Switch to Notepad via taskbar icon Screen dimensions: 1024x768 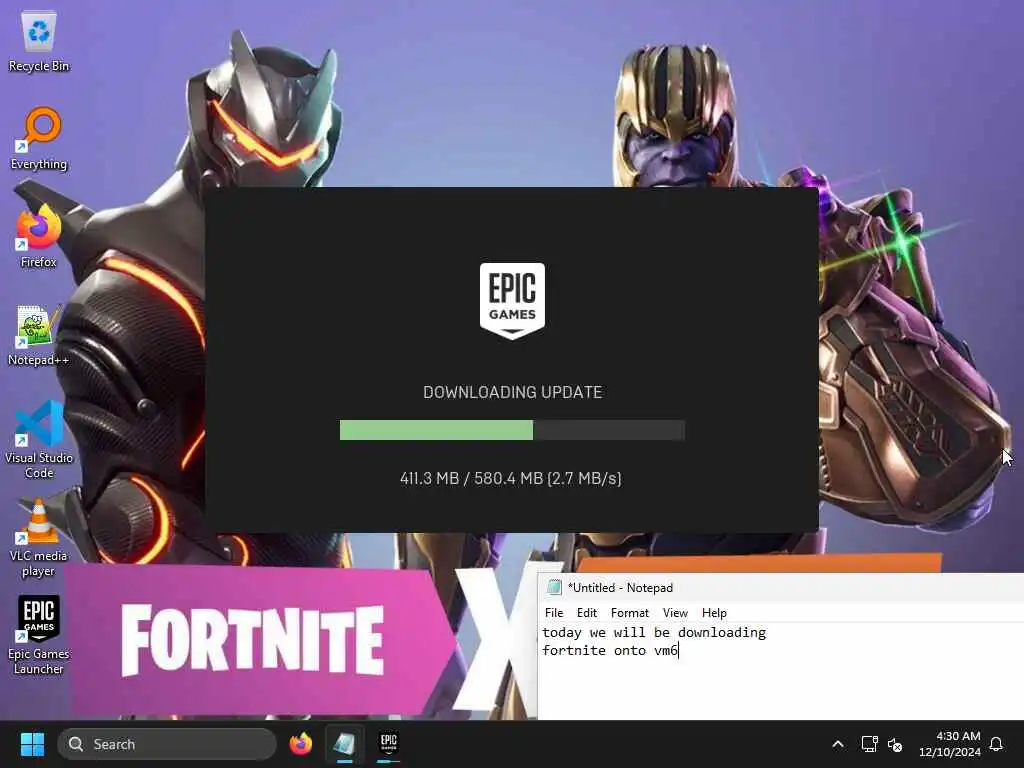344,744
